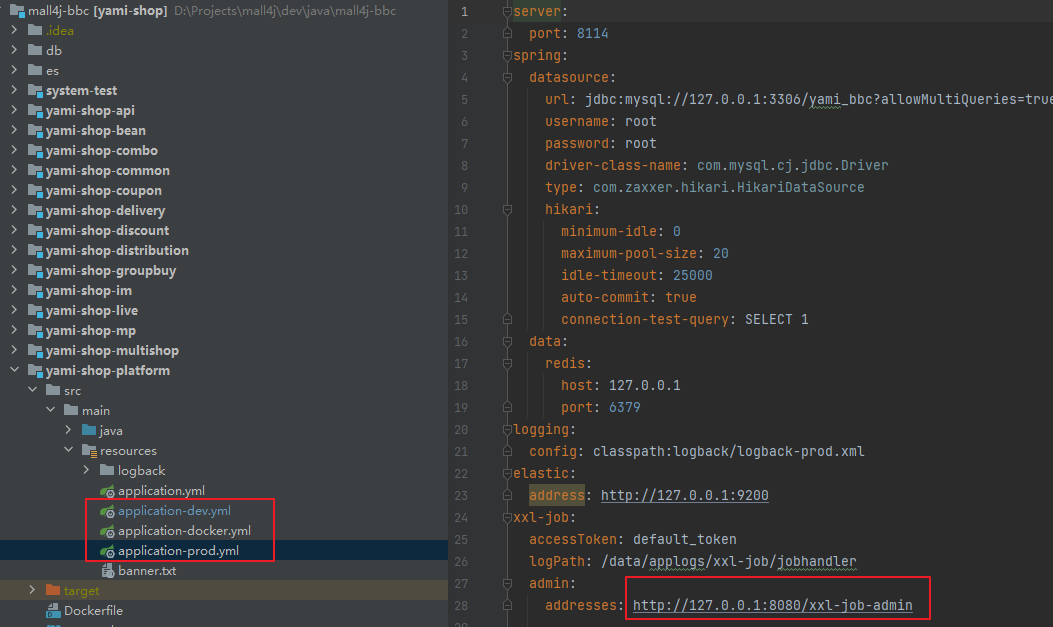Select the yami-shop-distribution module
This screenshot has width=1053, height=627.
pyautogui.click(x=117, y=251)
